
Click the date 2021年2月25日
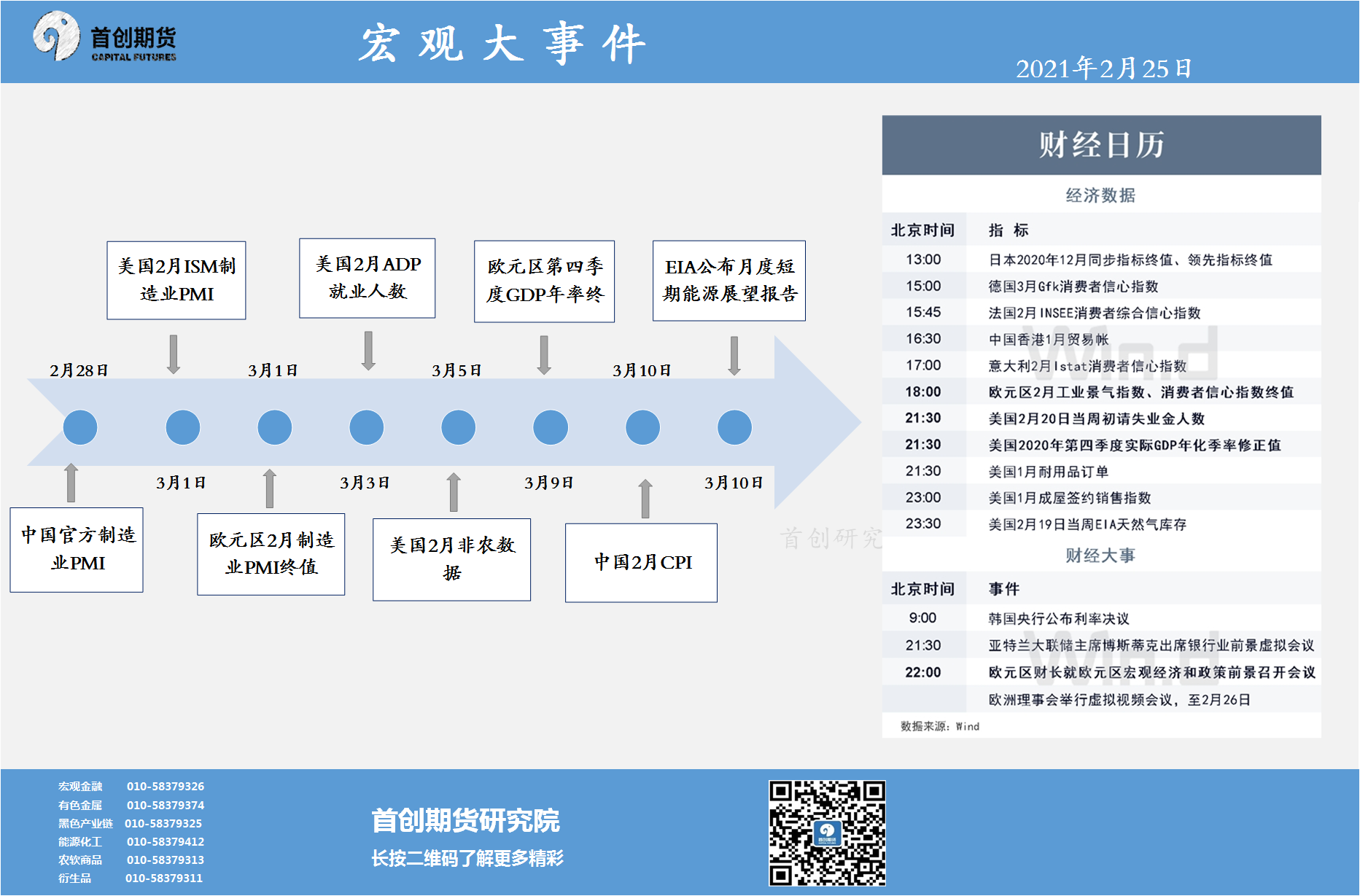1104,69
